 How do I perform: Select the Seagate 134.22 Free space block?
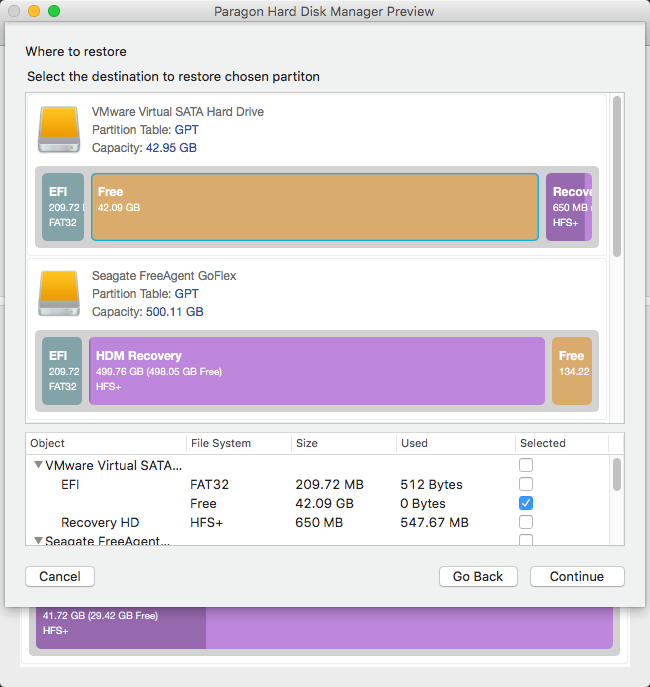pyautogui.click(x=572, y=371)
